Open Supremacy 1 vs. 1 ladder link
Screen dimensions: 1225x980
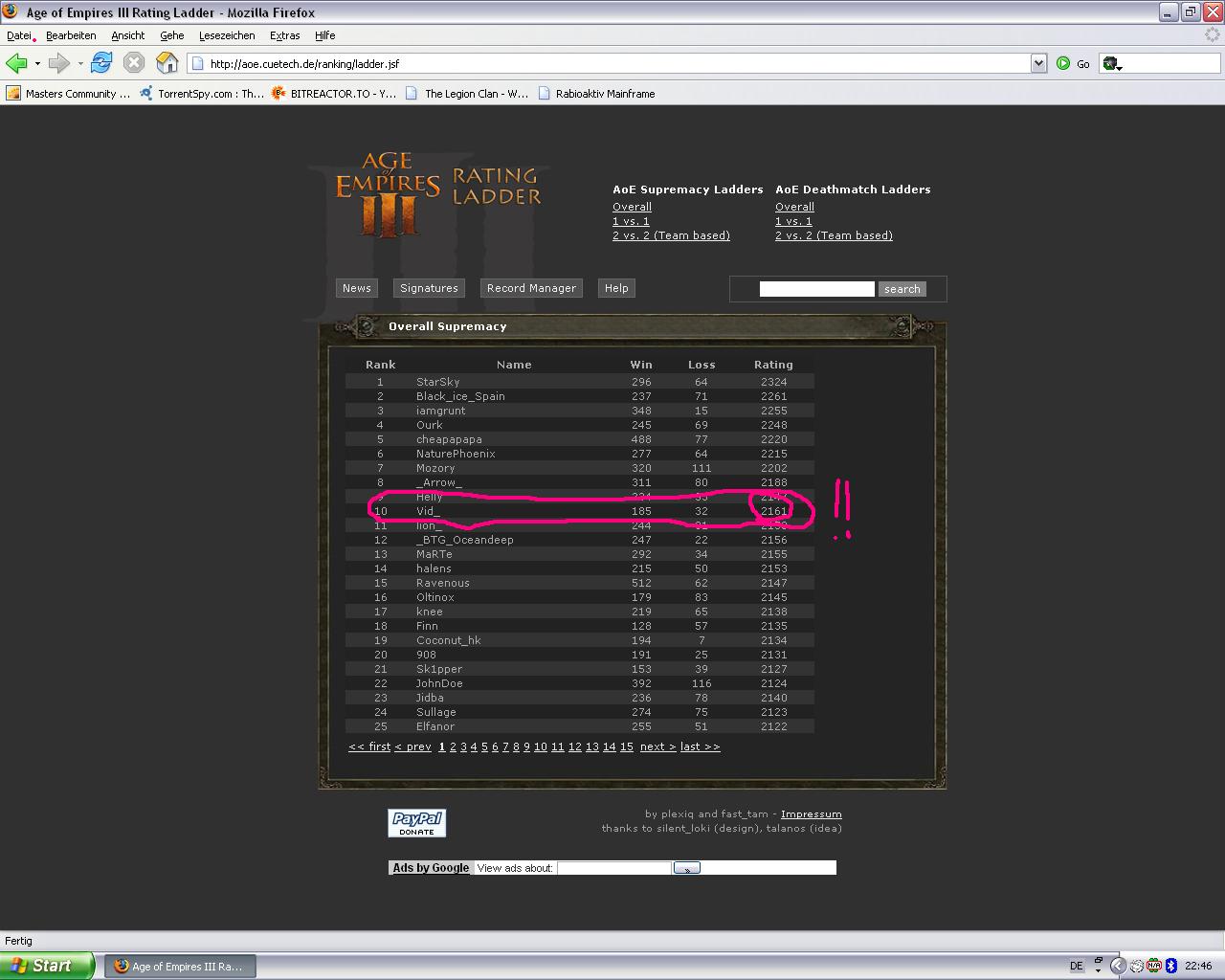coord(631,221)
